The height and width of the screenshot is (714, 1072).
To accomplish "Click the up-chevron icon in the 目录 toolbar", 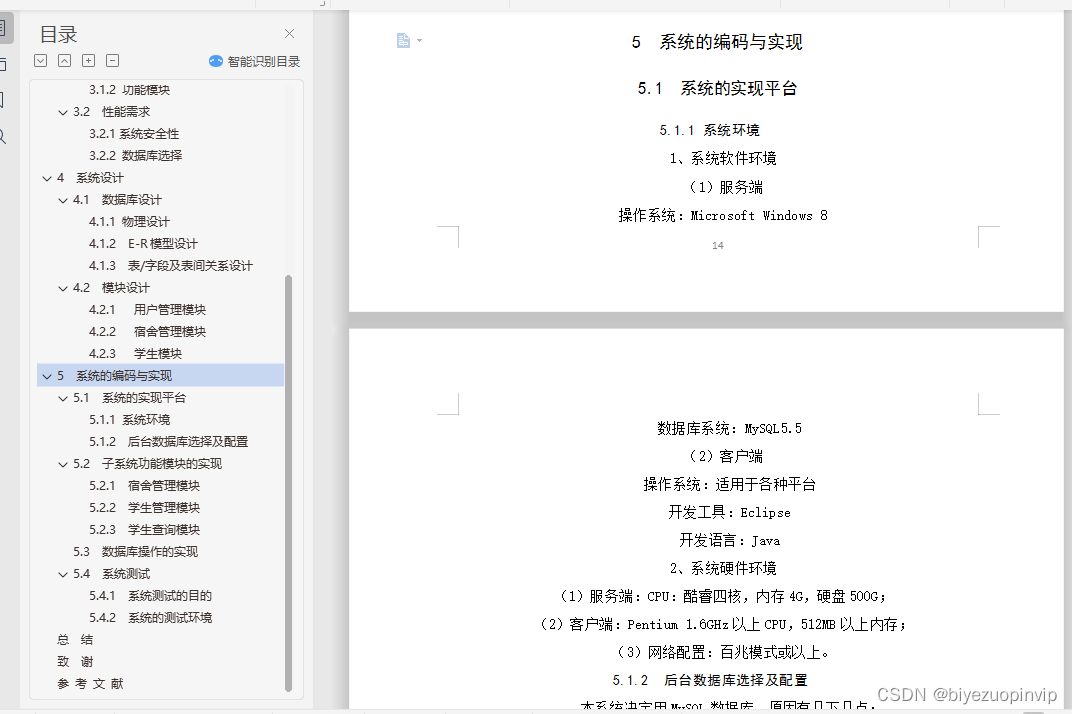I will coord(64,60).
